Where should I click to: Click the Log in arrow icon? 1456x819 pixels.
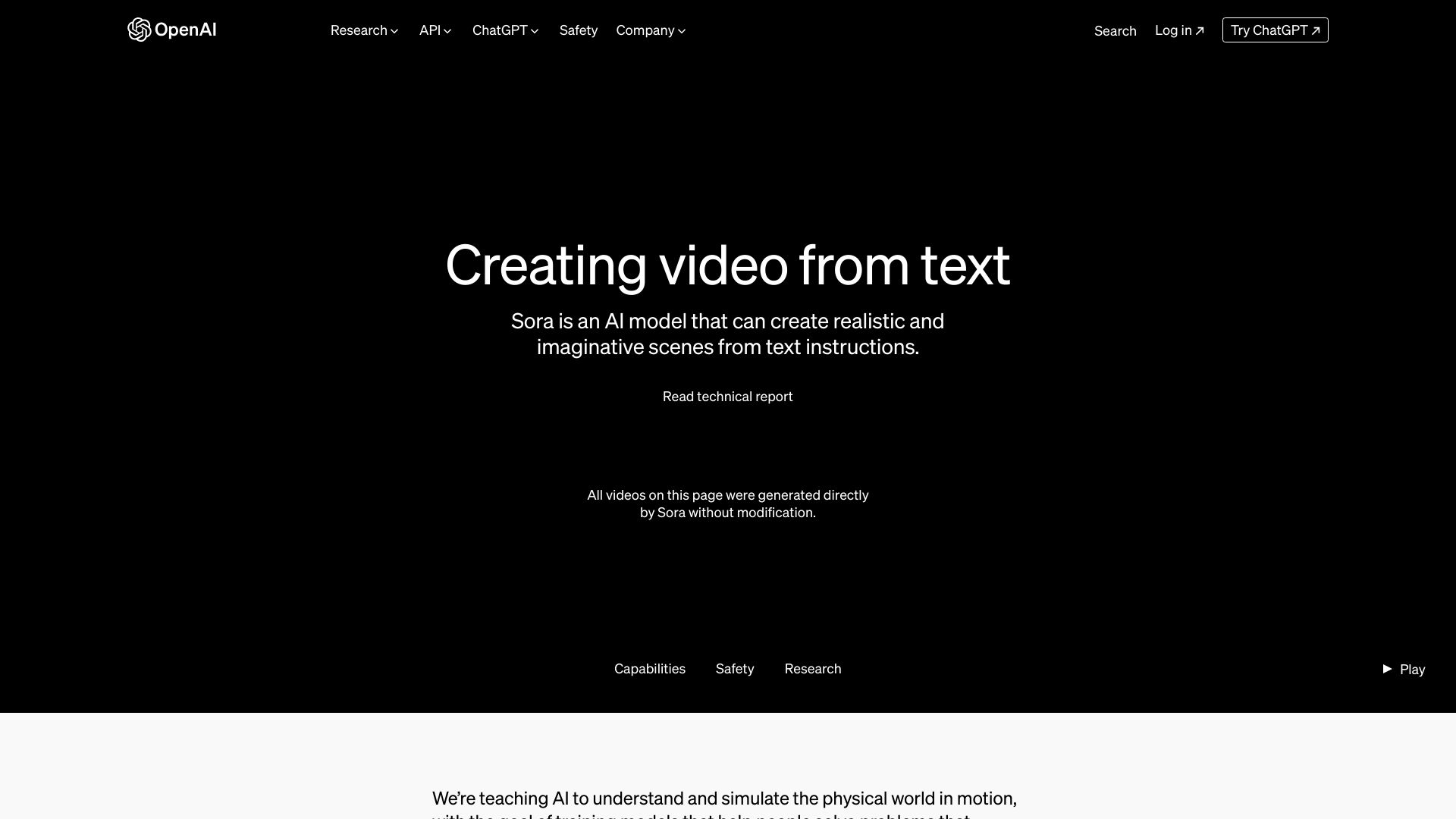click(x=1200, y=30)
